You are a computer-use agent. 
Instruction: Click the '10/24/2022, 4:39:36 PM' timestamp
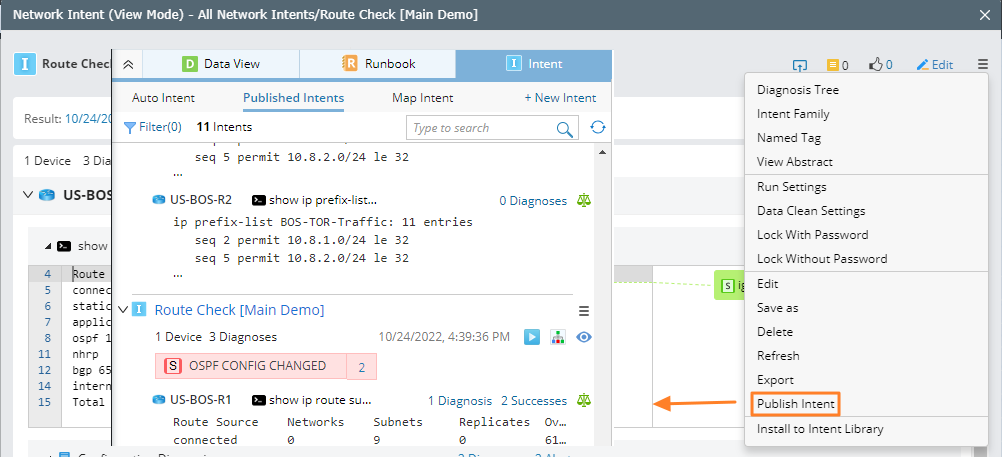(x=444, y=337)
